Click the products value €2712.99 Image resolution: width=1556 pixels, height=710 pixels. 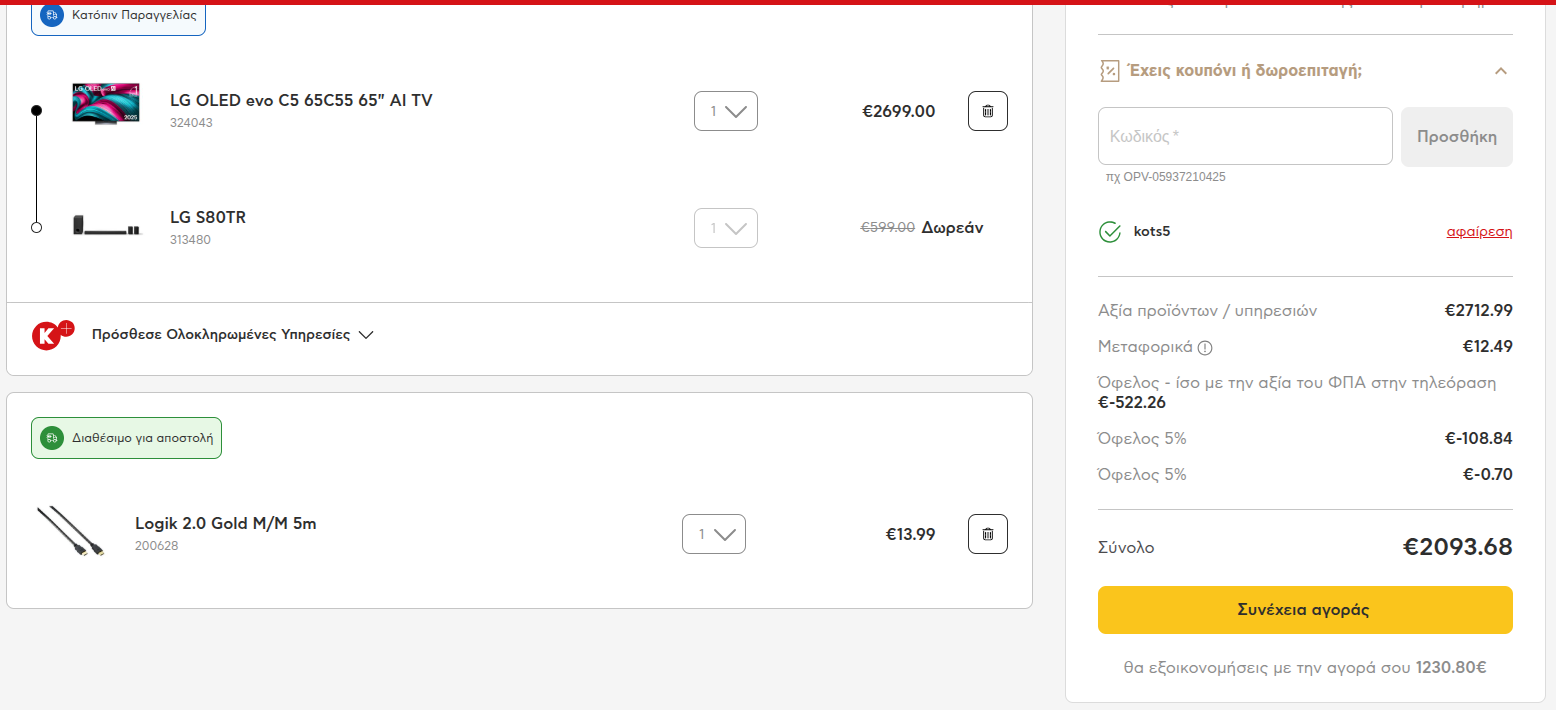click(1479, 311)
